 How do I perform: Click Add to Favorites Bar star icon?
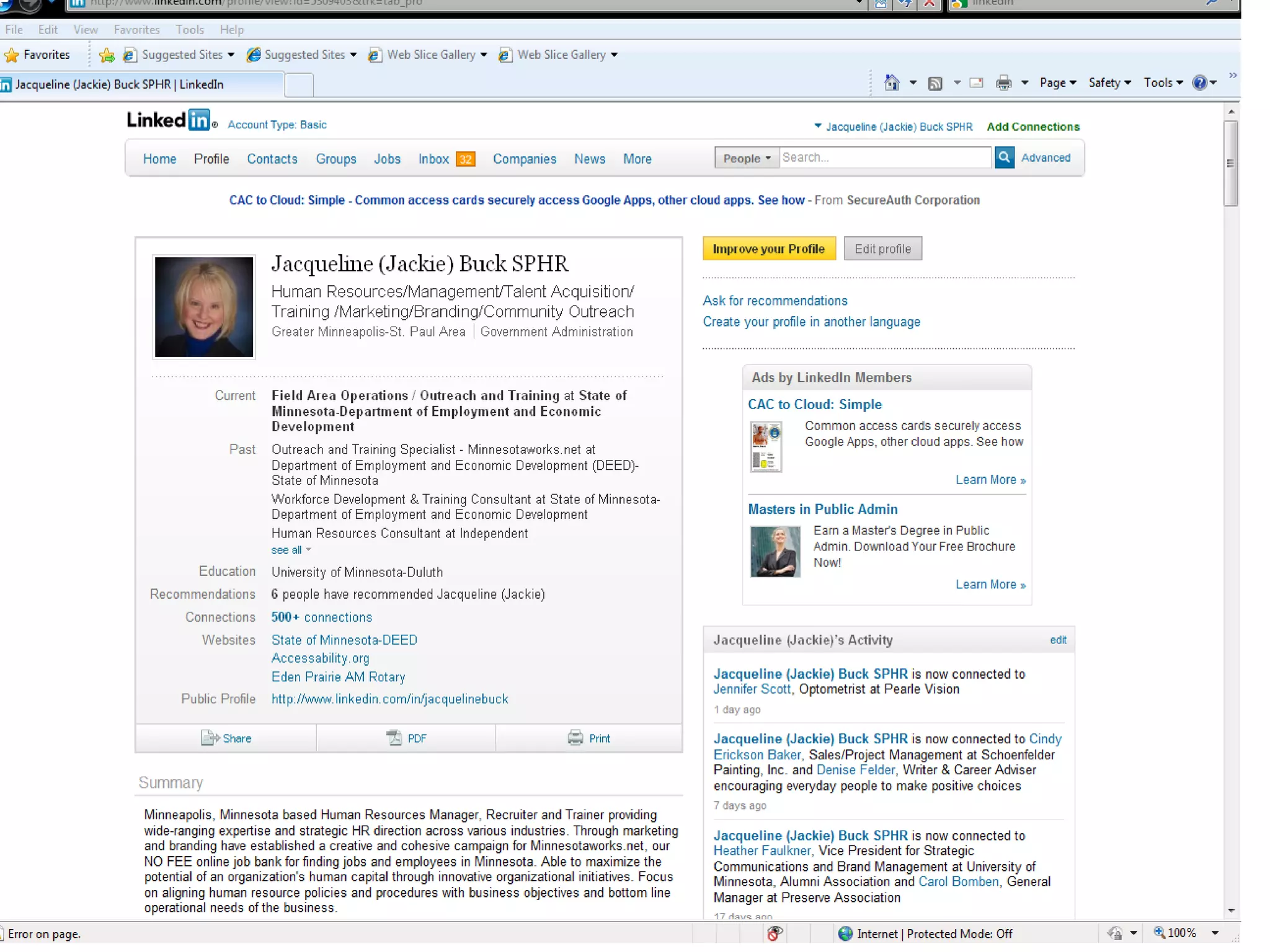point(107,55)
